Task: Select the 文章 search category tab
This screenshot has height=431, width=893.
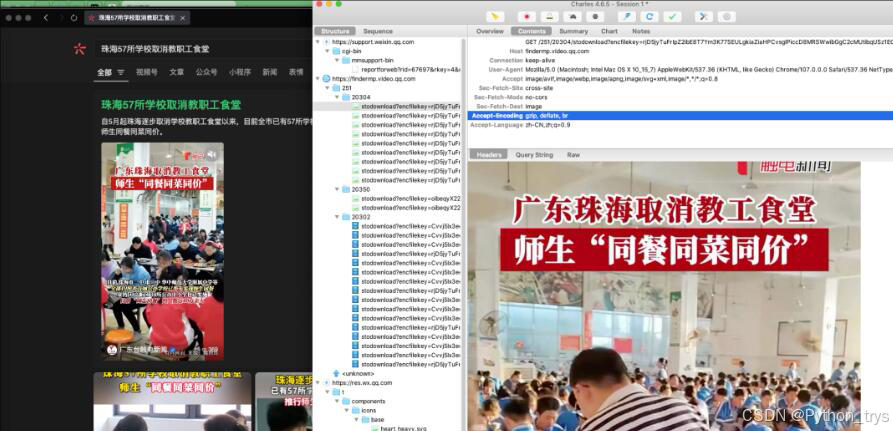Action: 177,72
